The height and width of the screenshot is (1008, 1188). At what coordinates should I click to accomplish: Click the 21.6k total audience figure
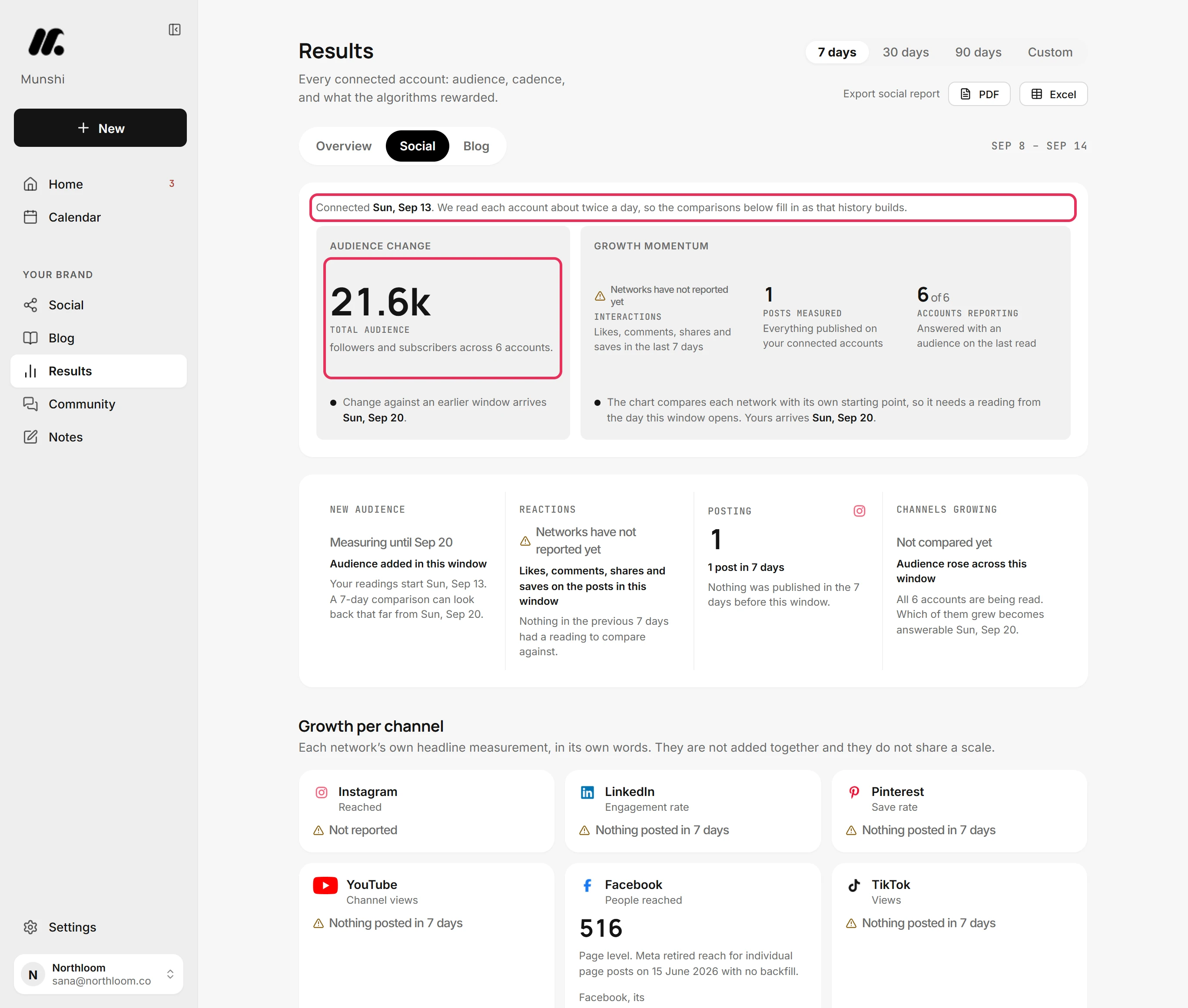(x=381, y=302)
